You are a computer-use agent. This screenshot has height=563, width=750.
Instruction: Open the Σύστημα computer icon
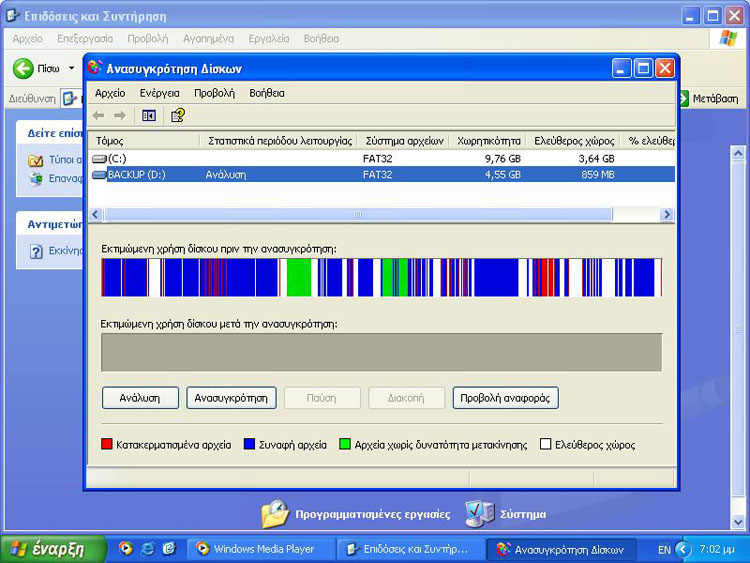coord(480,514)
